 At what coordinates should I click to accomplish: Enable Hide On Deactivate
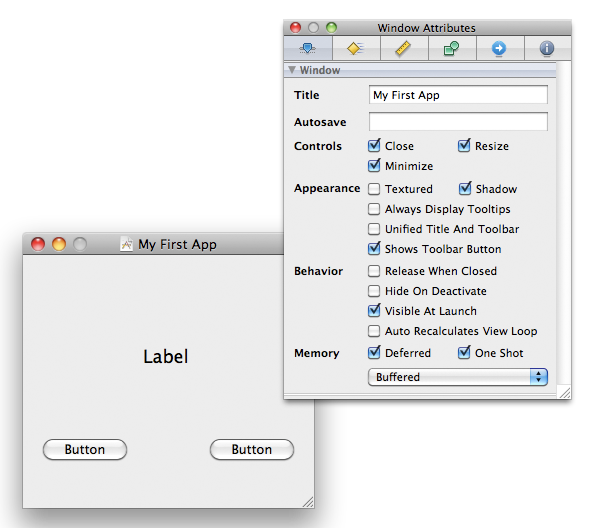[374, 291]
